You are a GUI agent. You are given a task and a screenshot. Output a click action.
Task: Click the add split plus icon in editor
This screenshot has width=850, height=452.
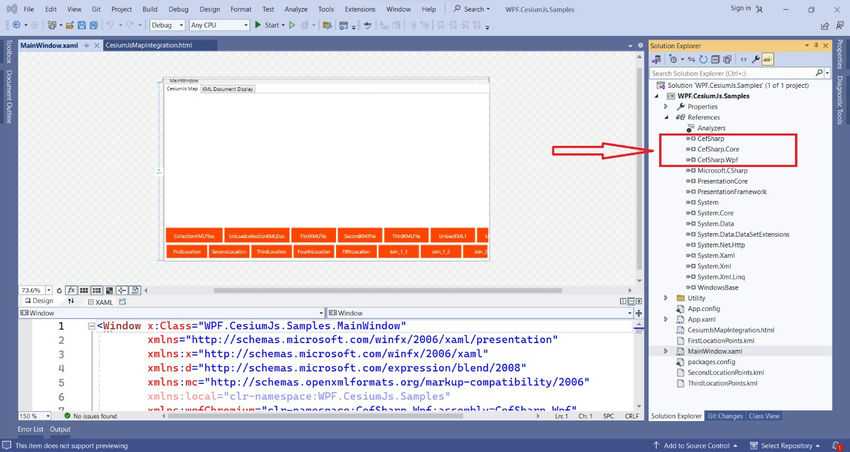[639, 313]
